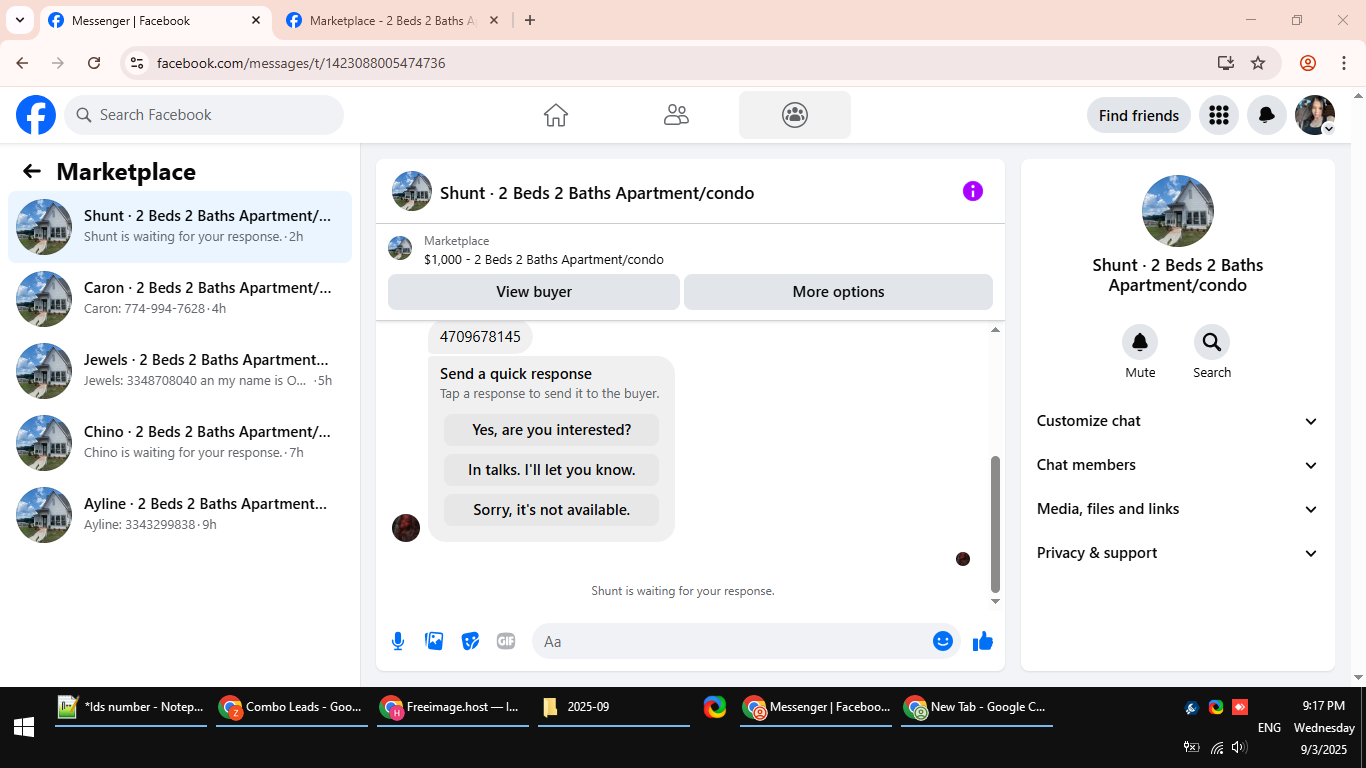1366x768 pixels.
Task: Open the Friends icon in top navigation
Action: point(676,115)
